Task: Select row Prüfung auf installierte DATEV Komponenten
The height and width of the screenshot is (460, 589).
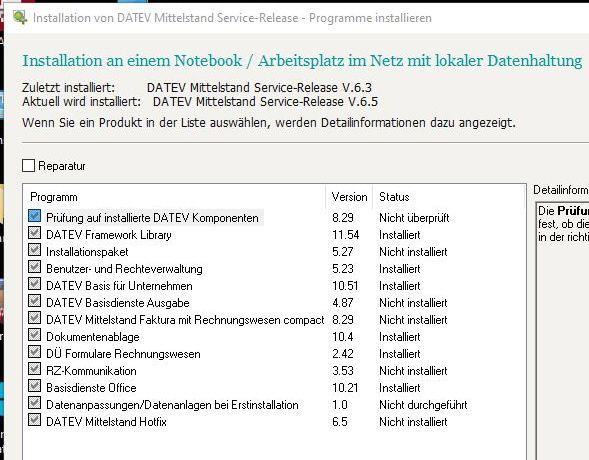Action: [152, 218]
